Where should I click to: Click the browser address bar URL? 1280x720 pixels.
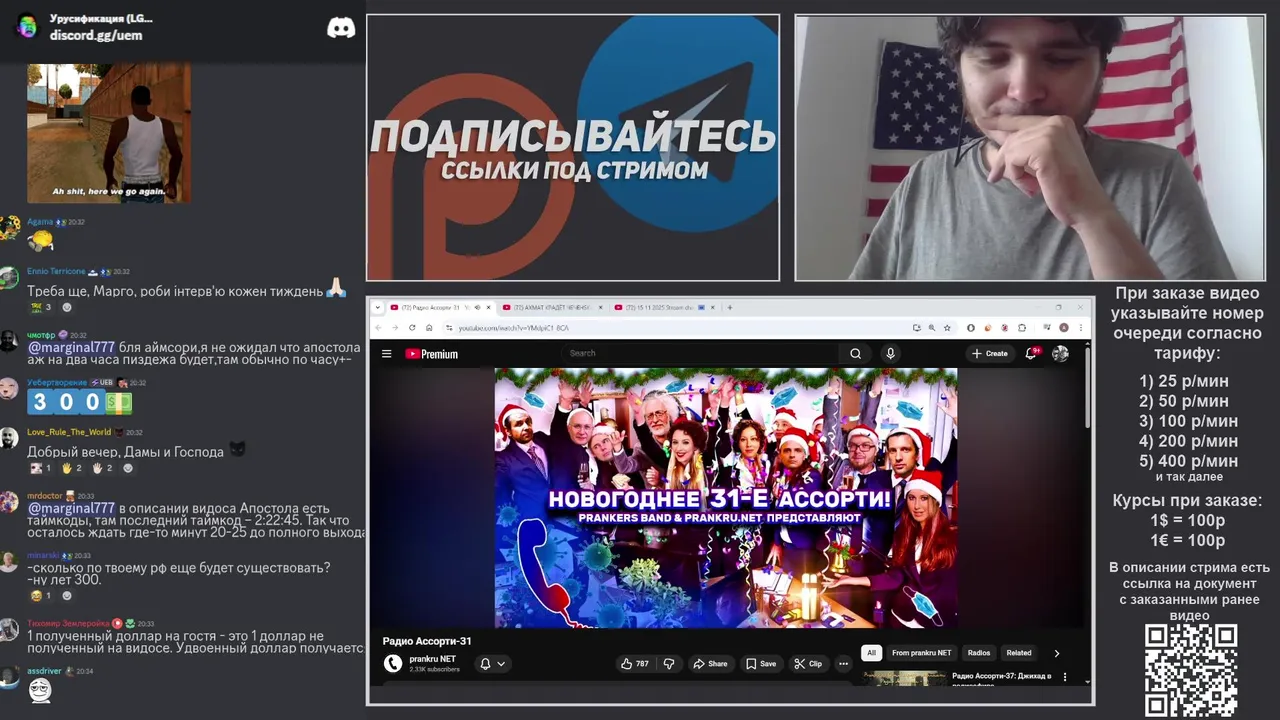point(514,327)
